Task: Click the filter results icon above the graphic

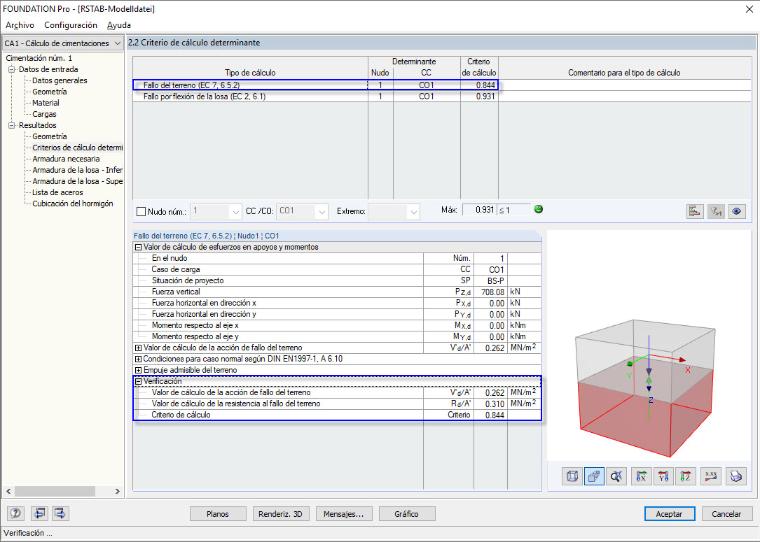Action: pos(716,211)
